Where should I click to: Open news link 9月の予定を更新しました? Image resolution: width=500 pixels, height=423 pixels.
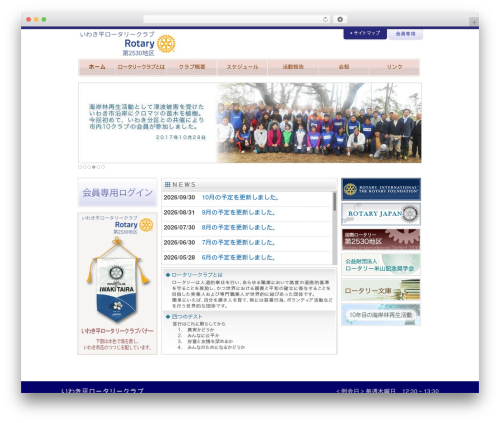point(238,212)
